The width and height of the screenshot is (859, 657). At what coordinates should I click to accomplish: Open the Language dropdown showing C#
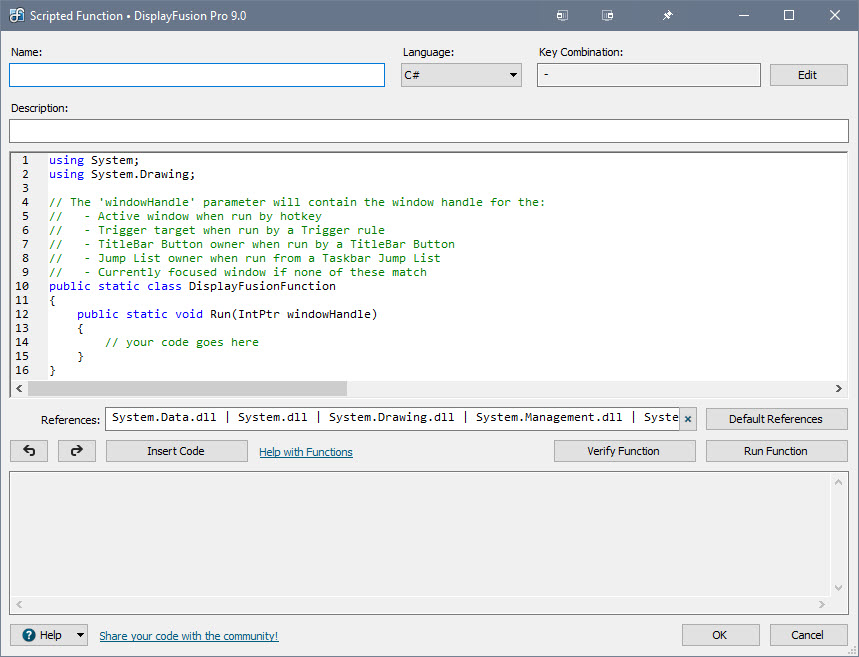(x=511, y=74)
